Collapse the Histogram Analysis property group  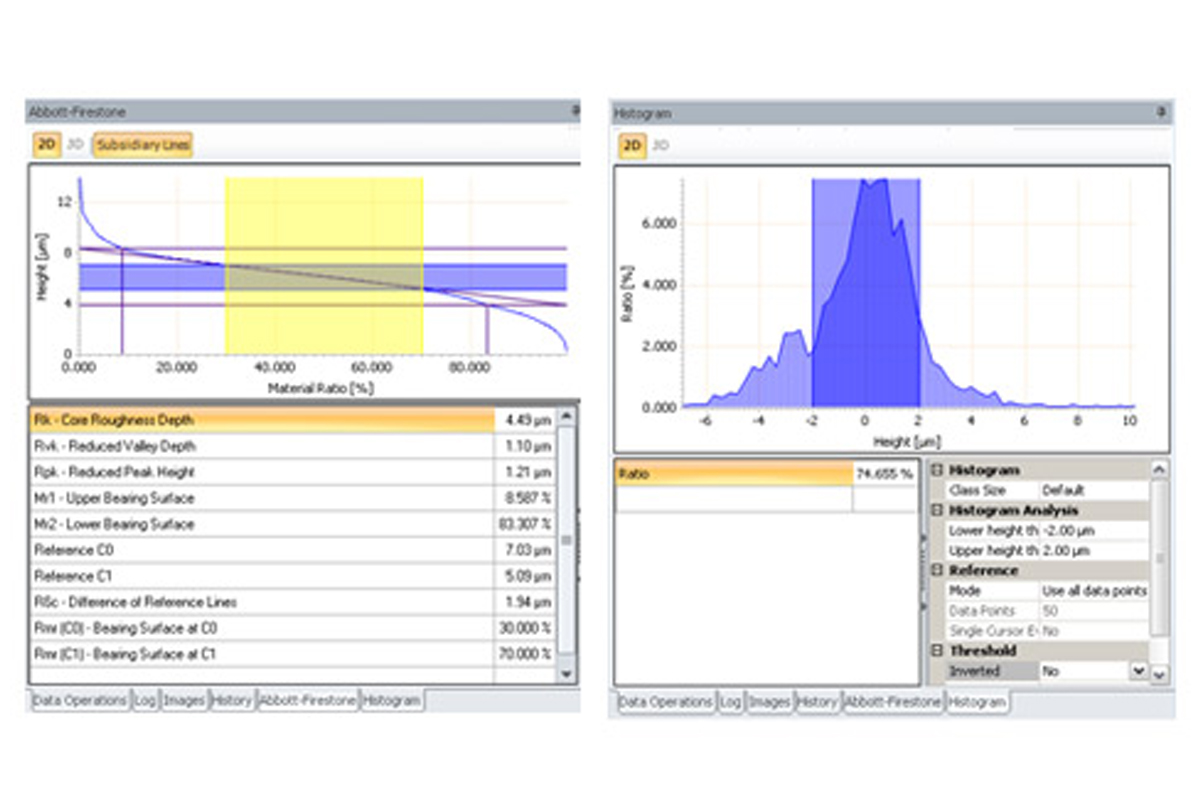(x=936, y=511)
